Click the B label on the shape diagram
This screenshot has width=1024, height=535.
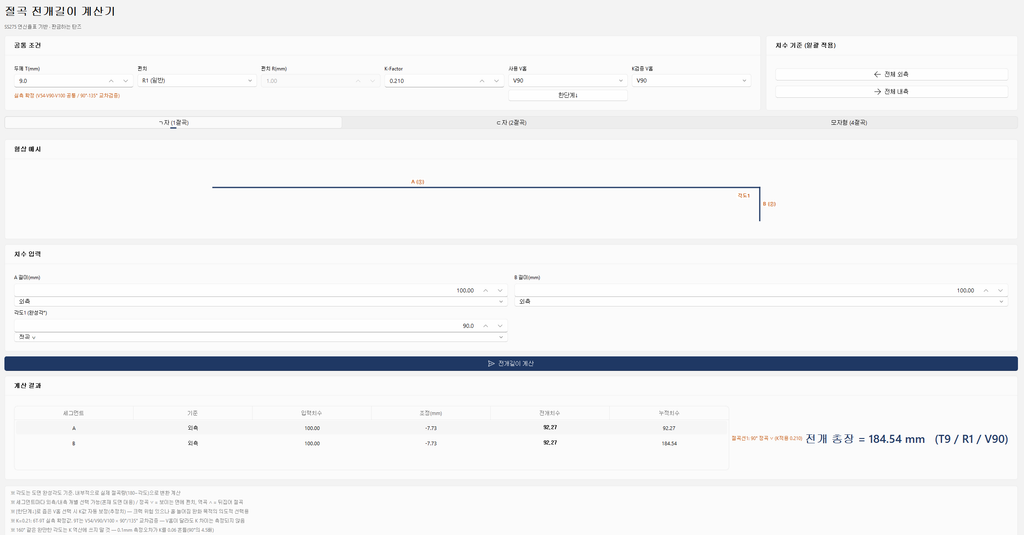click(x=769, y=204)
